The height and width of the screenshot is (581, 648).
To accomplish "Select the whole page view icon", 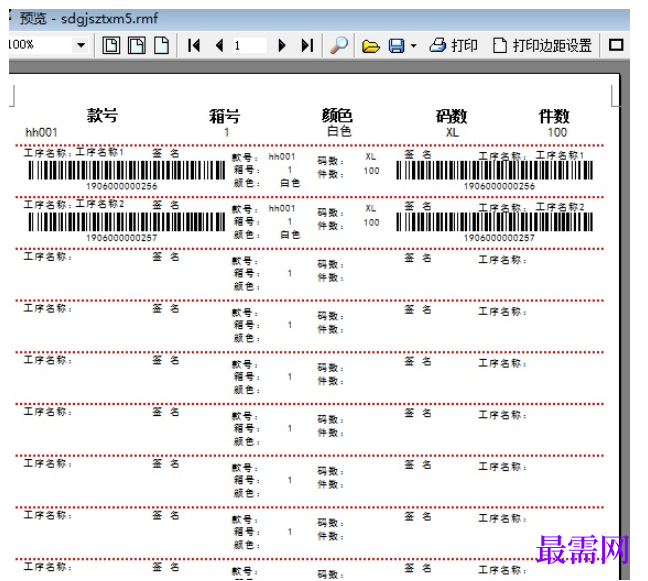I will (111, 45).
